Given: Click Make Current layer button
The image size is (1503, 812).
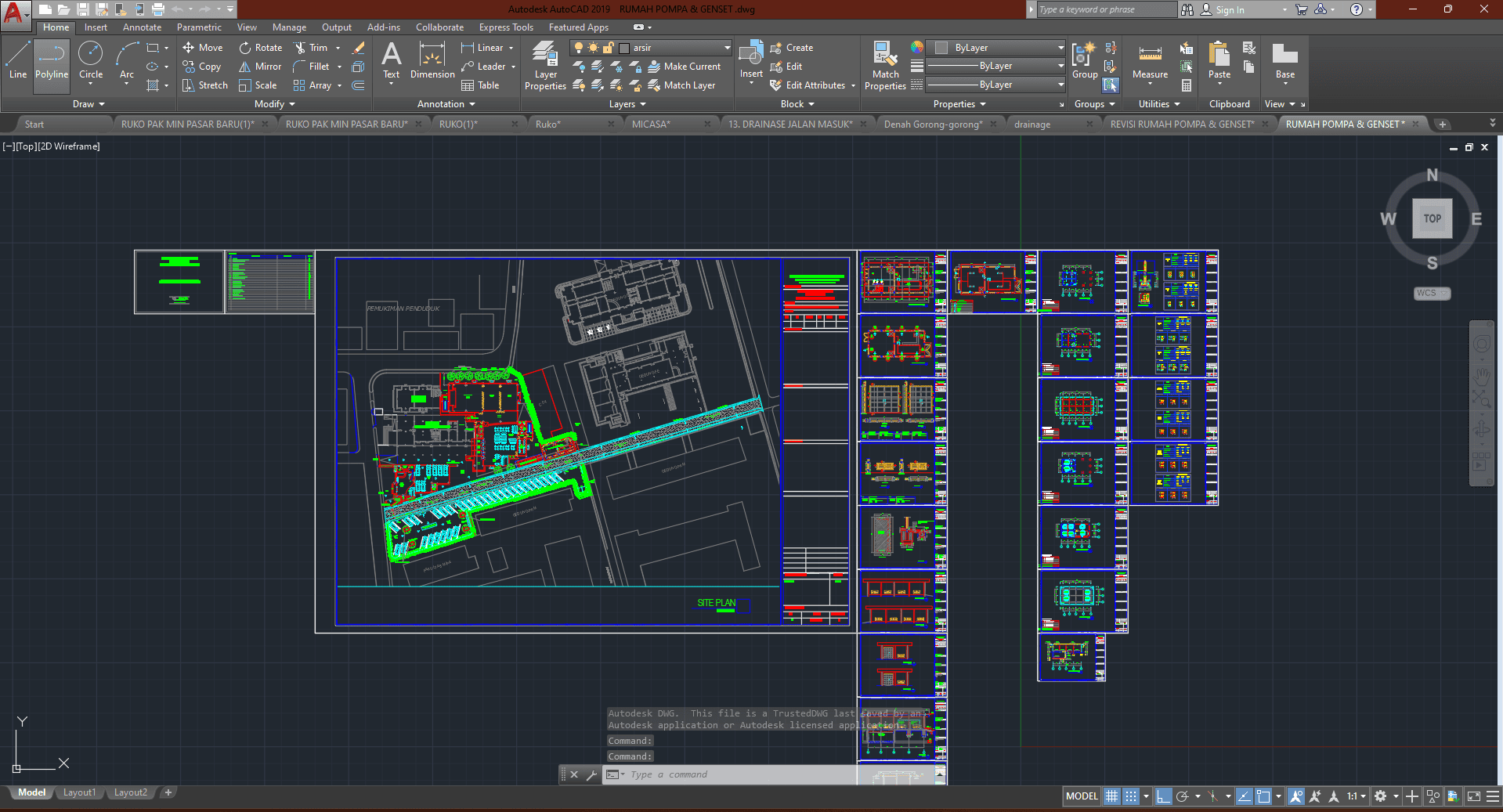Looking at the screenshot, I should (684, 67).
